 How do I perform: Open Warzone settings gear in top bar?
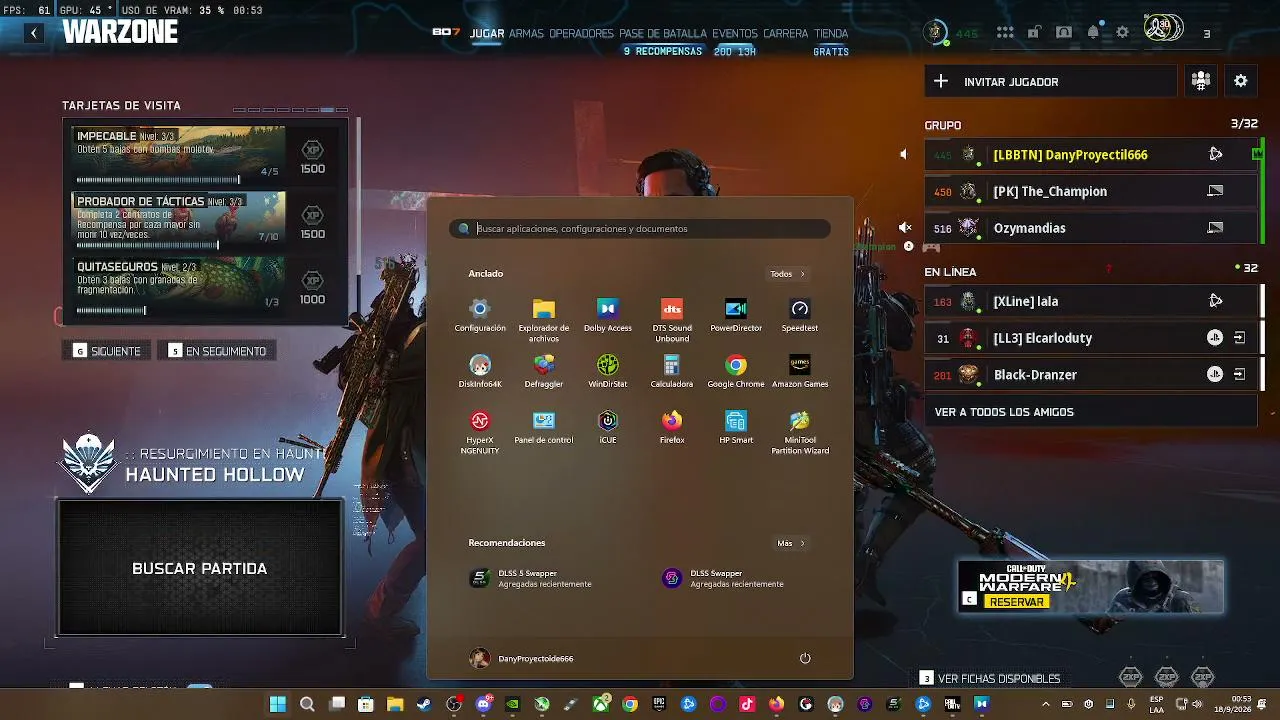[x=1122, y=32]
